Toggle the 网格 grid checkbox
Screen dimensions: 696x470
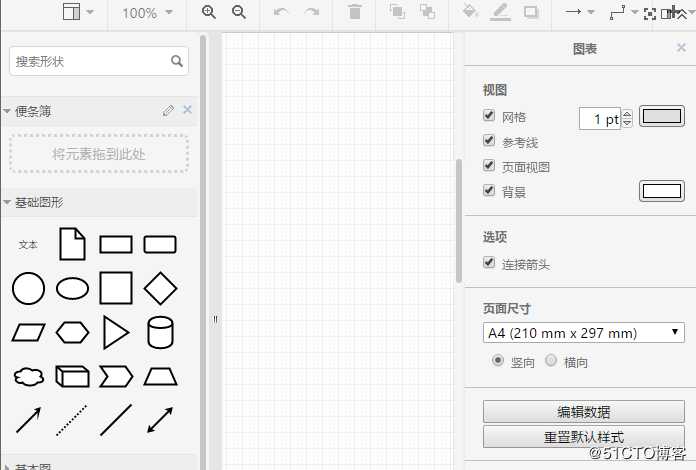(489, 115)
